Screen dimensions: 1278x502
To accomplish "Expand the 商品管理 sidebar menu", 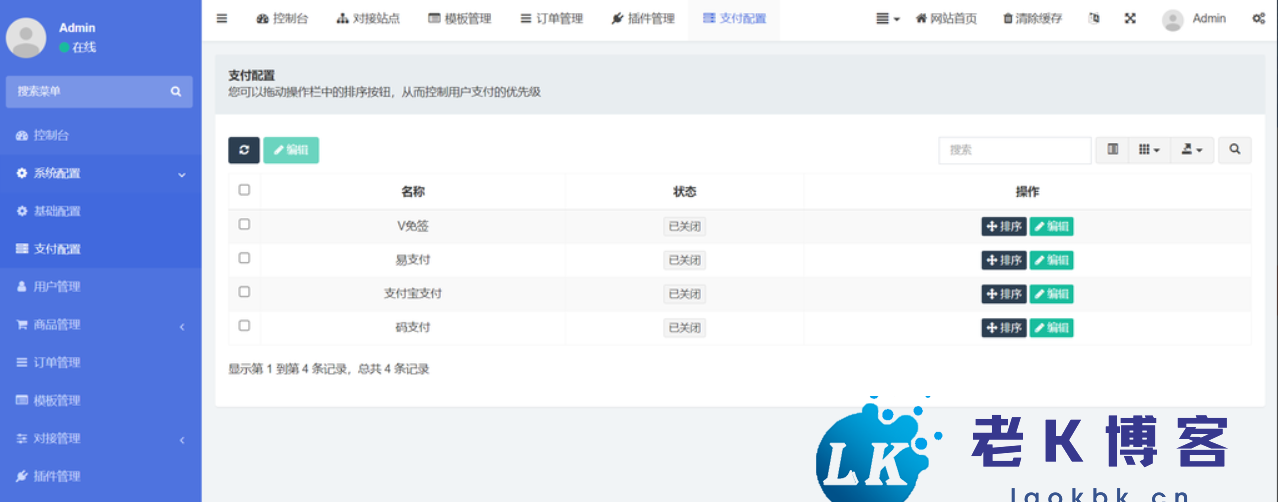I will [100, 325].
